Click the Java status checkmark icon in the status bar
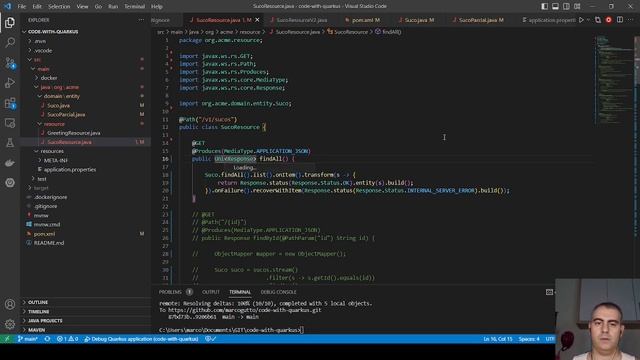 [x=211, y=339]
